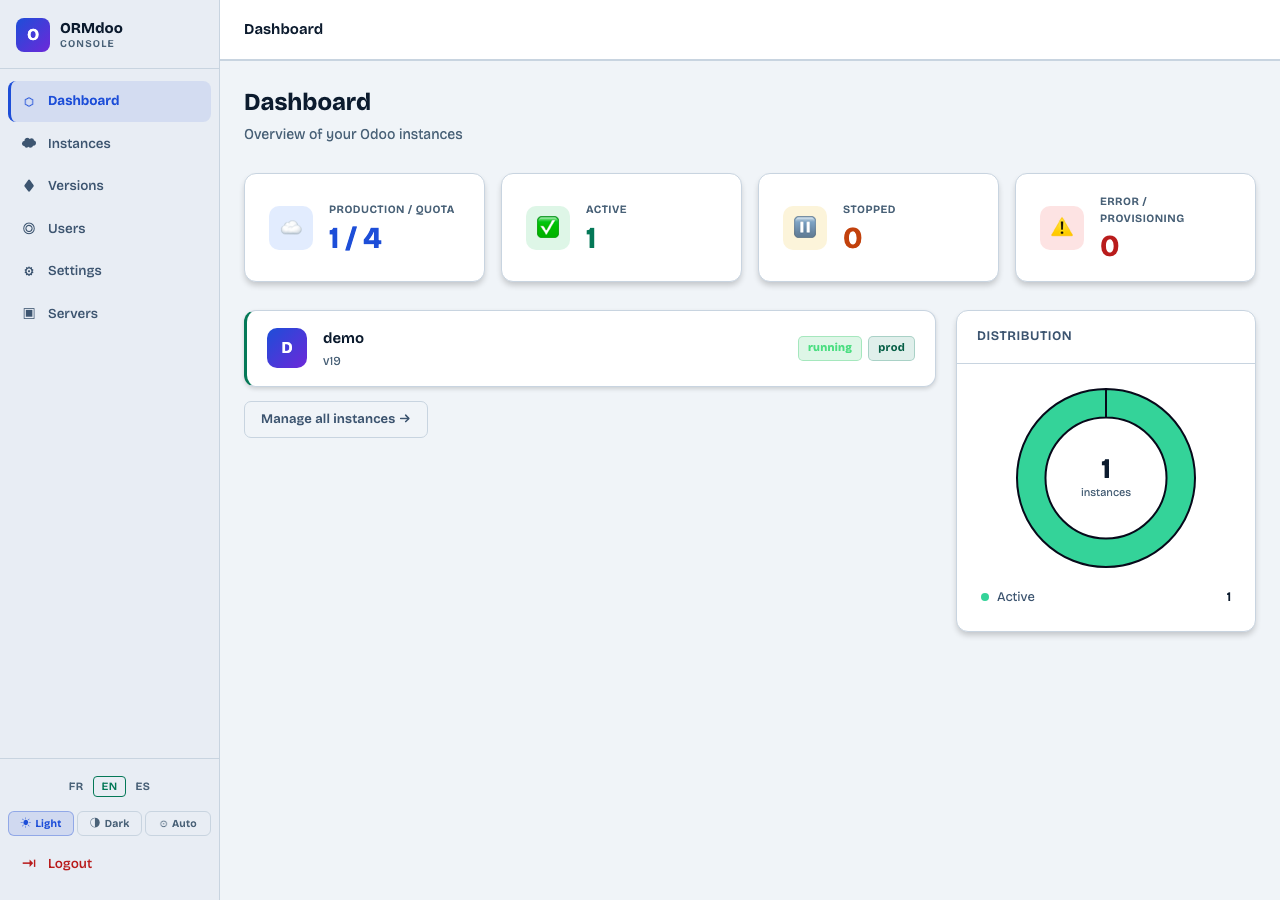Click the Active count card
The height and width of the screenshot is (900, 1280).
click(621, 228)
